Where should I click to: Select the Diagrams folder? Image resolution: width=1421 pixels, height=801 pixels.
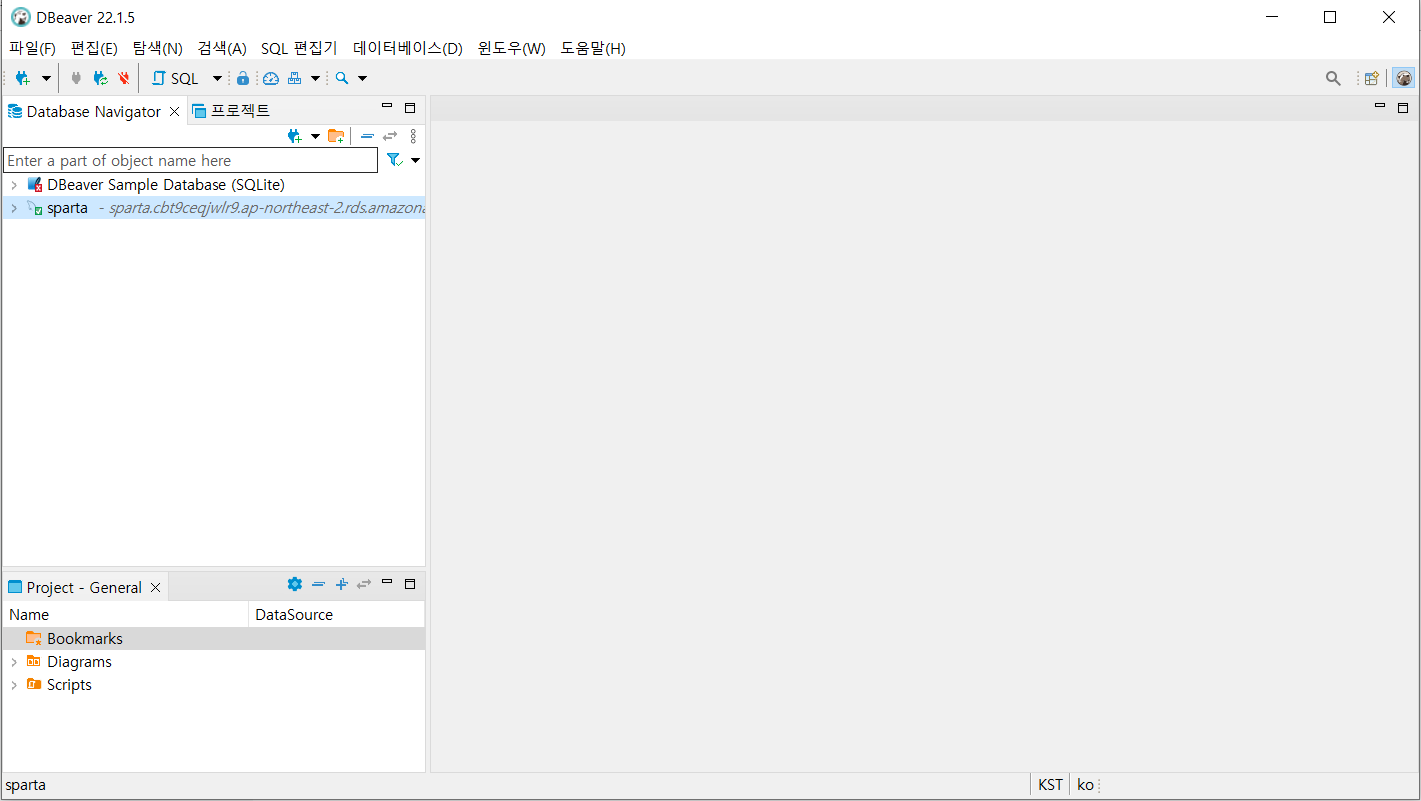79,662
